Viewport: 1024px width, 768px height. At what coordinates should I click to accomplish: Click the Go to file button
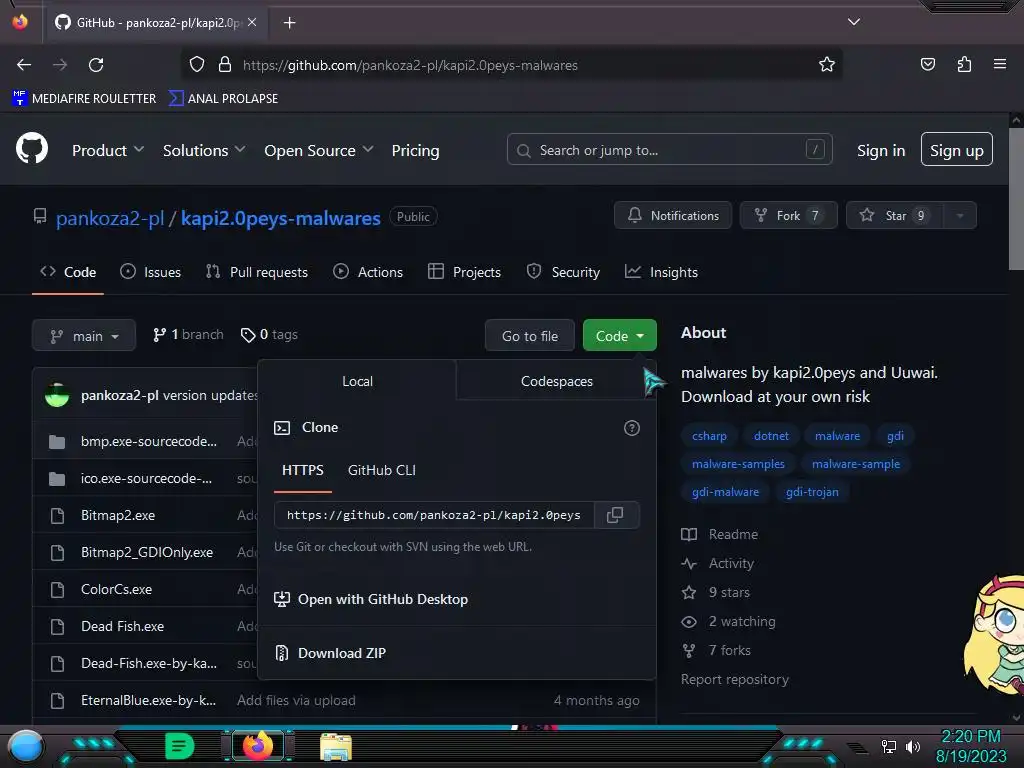point(530,336)
